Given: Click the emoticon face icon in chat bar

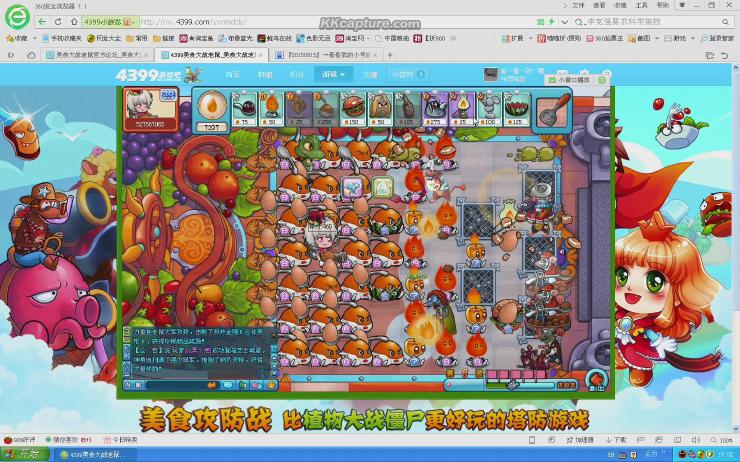Looking at the screenshot, I should [x=271, y=385].
